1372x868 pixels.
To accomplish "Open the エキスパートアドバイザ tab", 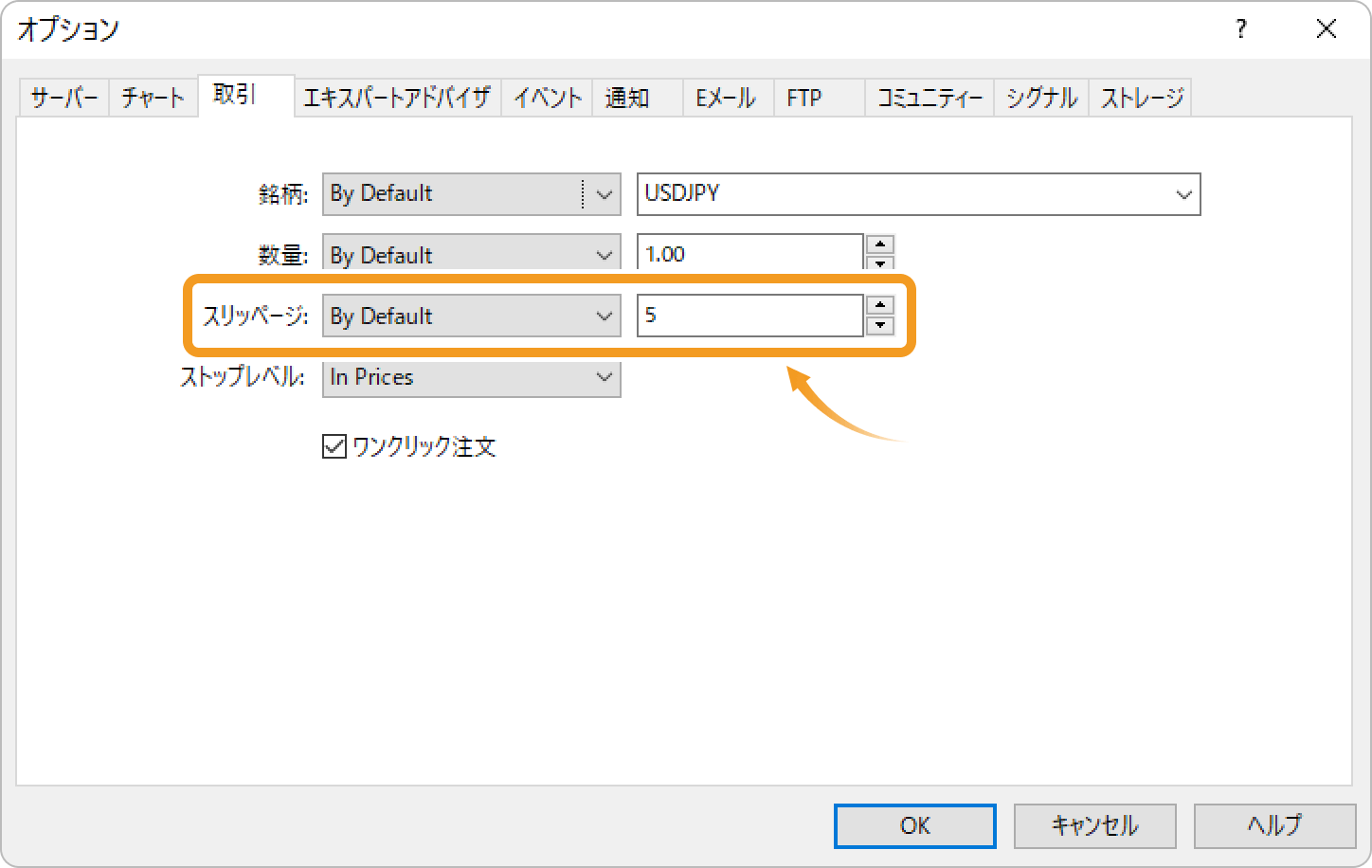I will point(397,98).
